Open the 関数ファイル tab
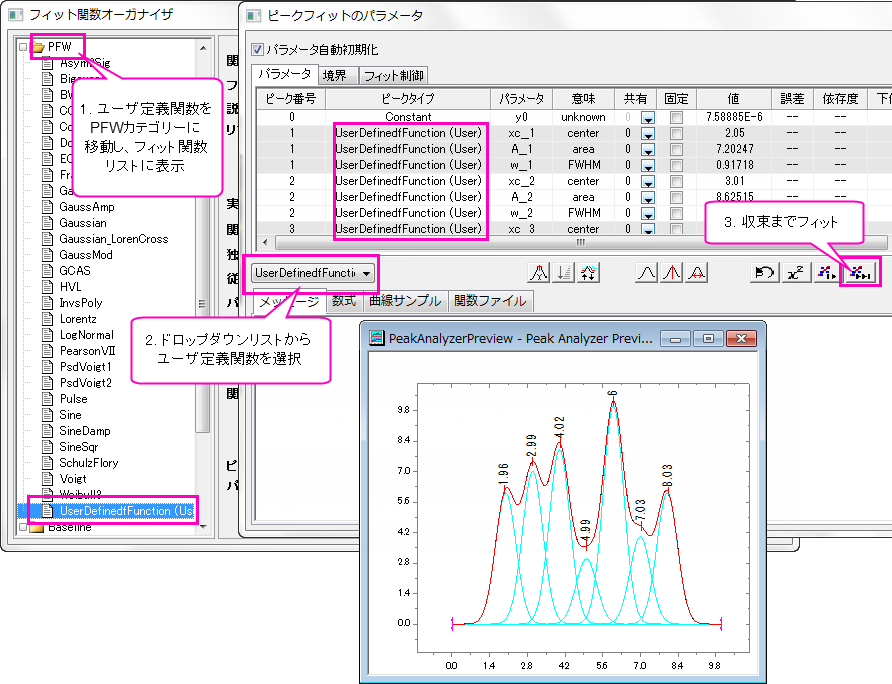 click(490, 300)
